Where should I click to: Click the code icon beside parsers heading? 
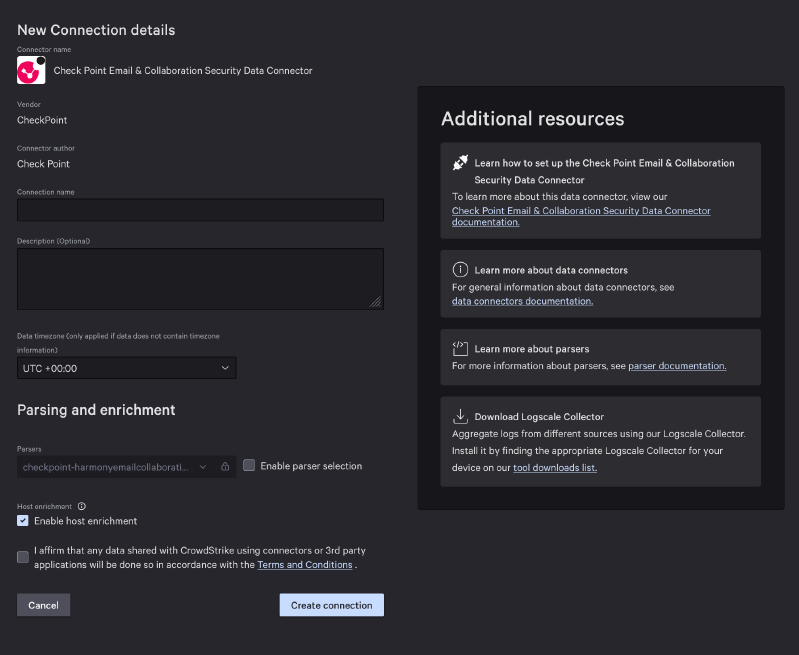click(460, 349)
